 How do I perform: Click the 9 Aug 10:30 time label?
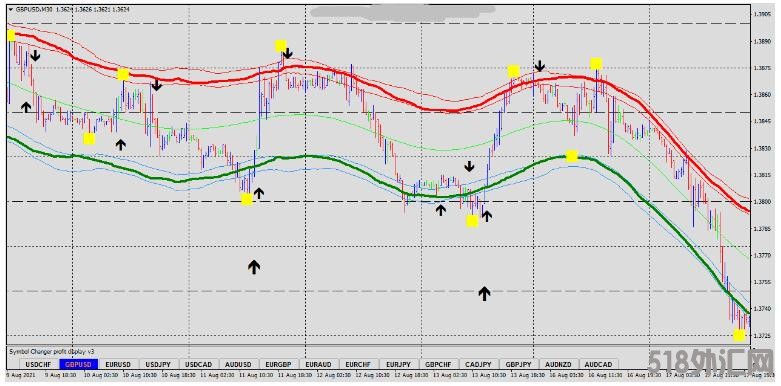click(60, 374)
